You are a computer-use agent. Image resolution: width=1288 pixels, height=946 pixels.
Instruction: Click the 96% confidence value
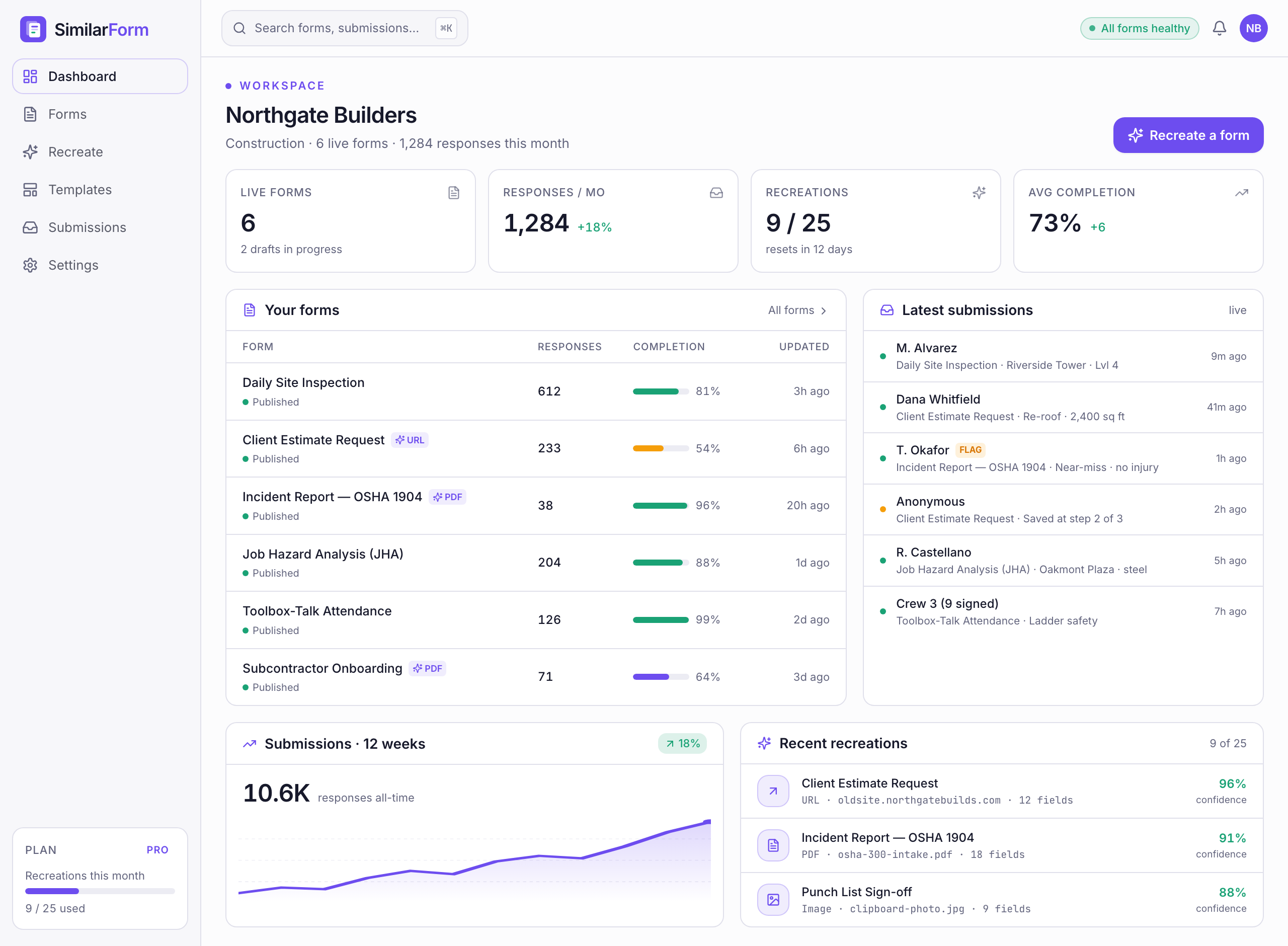[x=1232, y=783]
